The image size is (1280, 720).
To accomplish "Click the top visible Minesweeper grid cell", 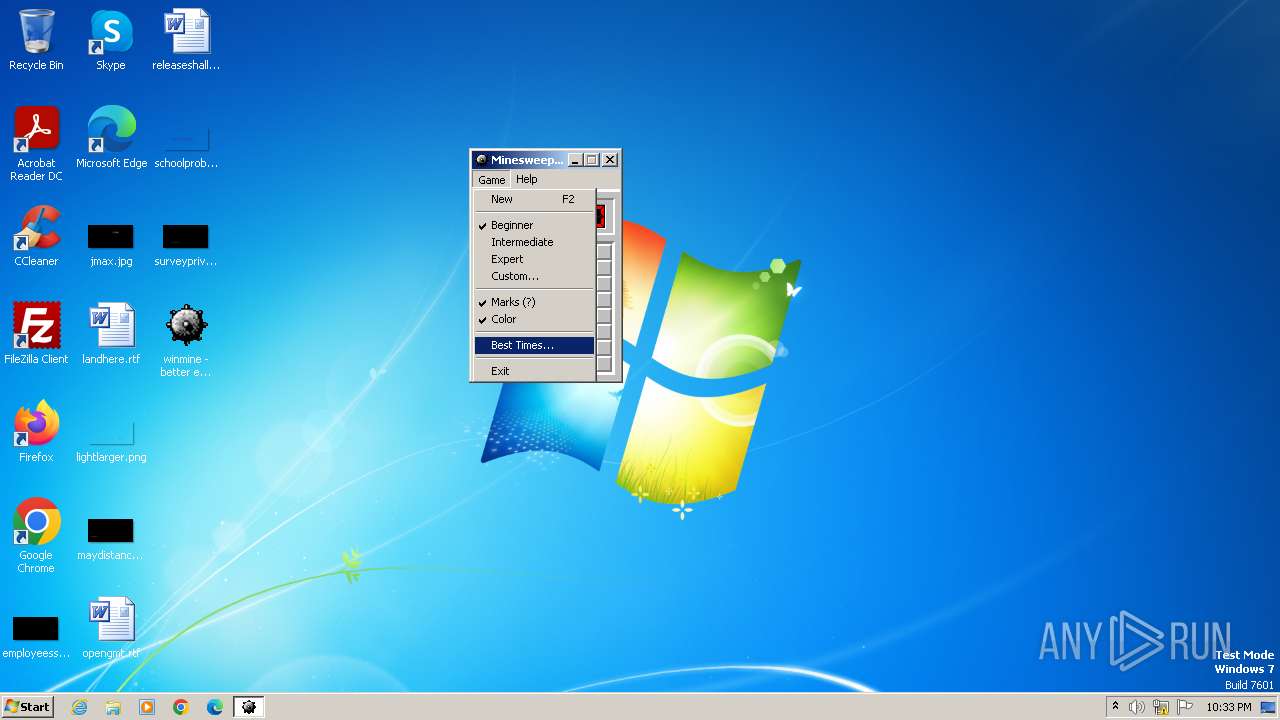I will pos(604,252).
